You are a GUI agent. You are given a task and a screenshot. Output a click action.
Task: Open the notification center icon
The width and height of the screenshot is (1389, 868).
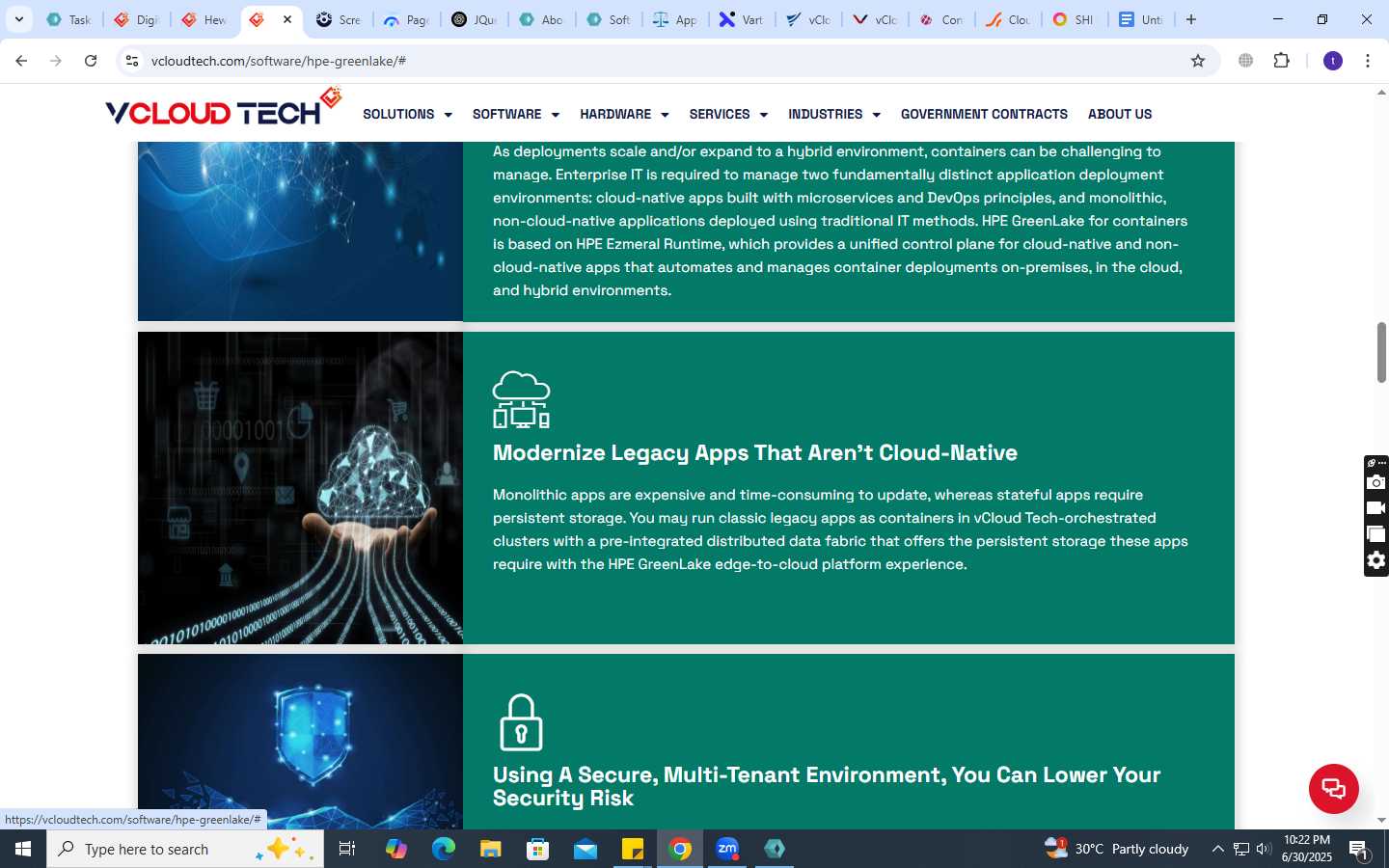1359,850
